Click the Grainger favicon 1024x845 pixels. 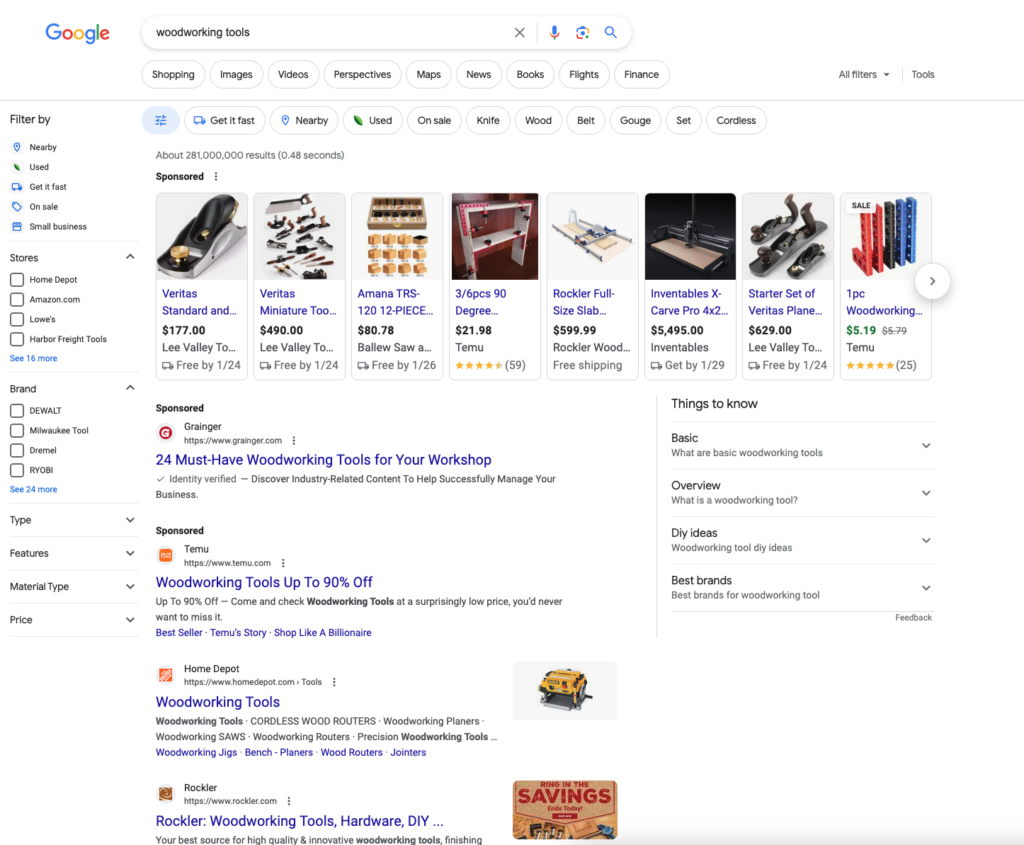pos(166,433)
